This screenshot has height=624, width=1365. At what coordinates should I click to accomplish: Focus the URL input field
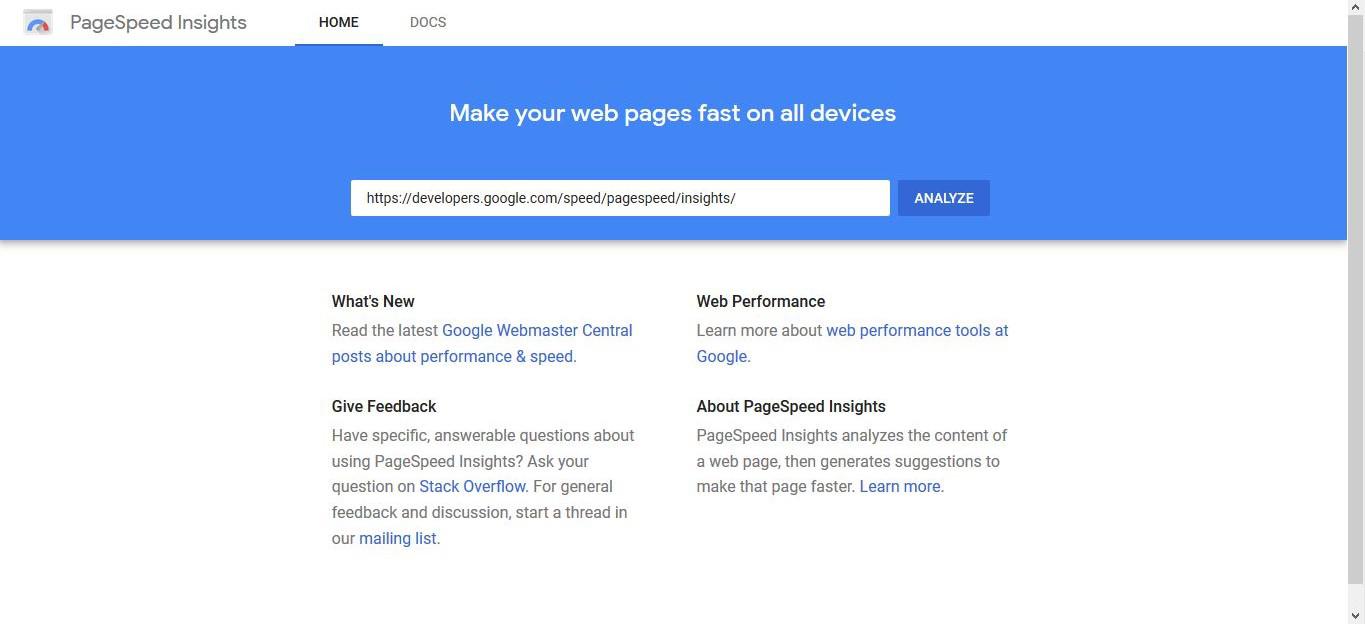(619, 198)
